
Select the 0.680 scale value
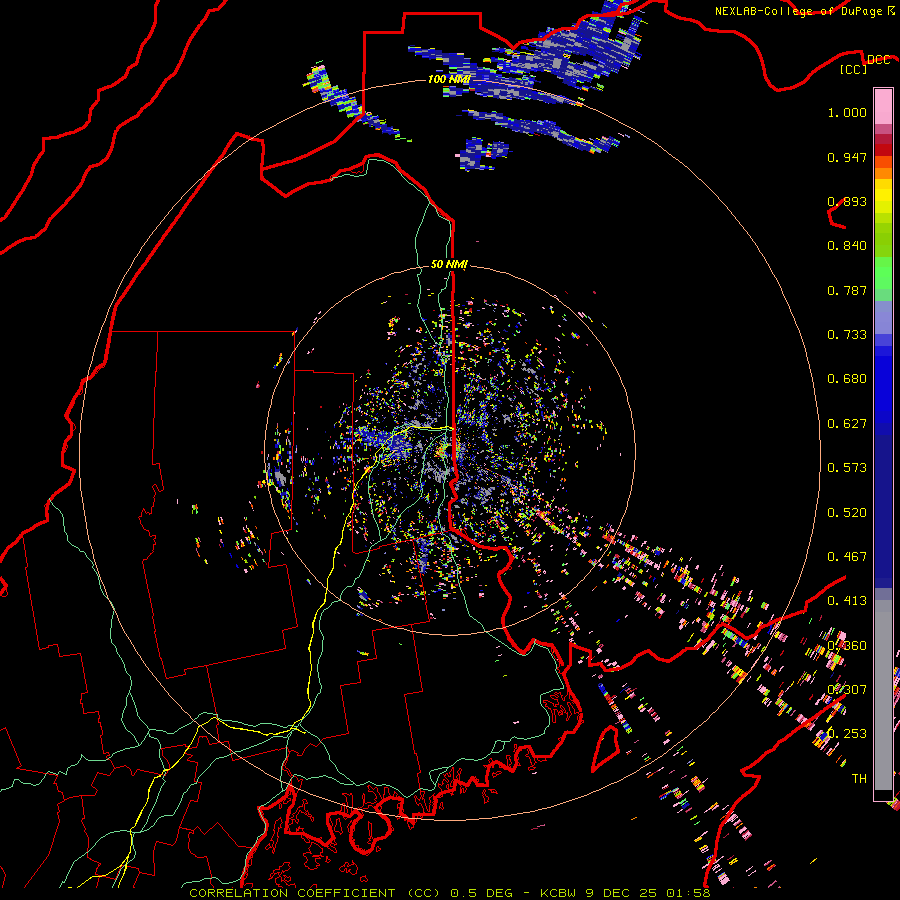click(847, 379)
